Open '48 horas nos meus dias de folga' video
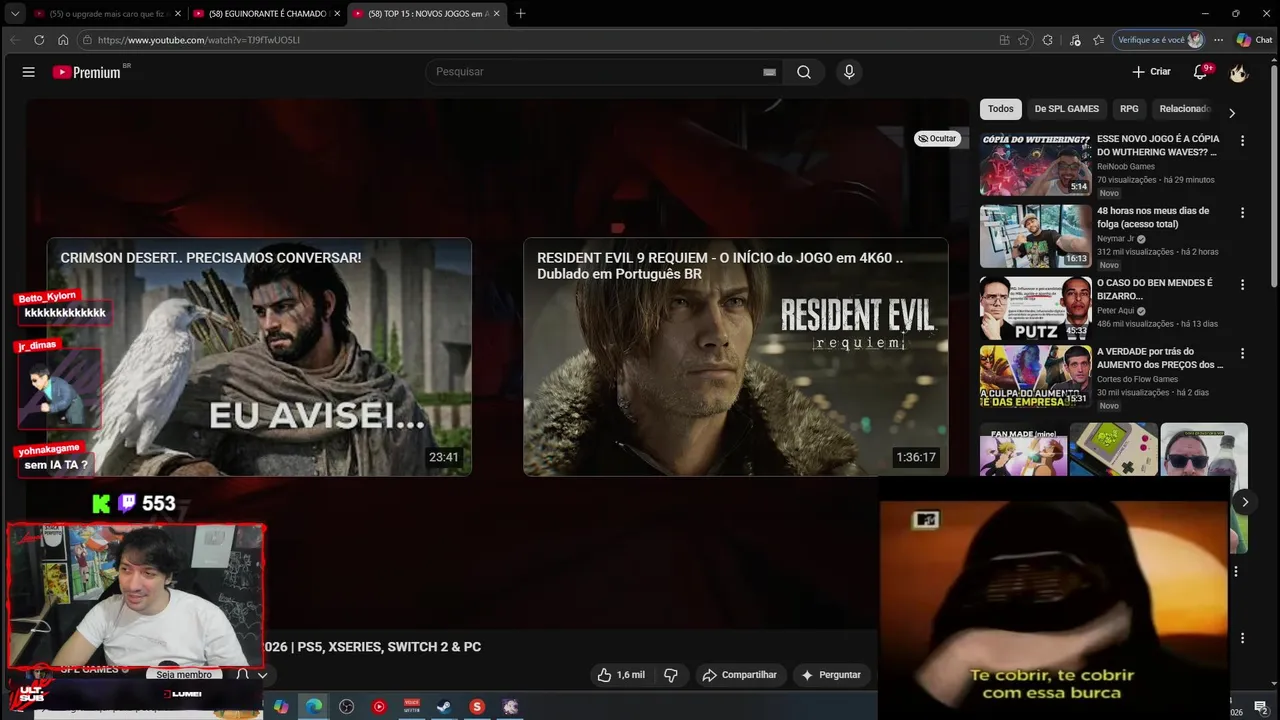1280x720 pixels. tap(1153, 217)
